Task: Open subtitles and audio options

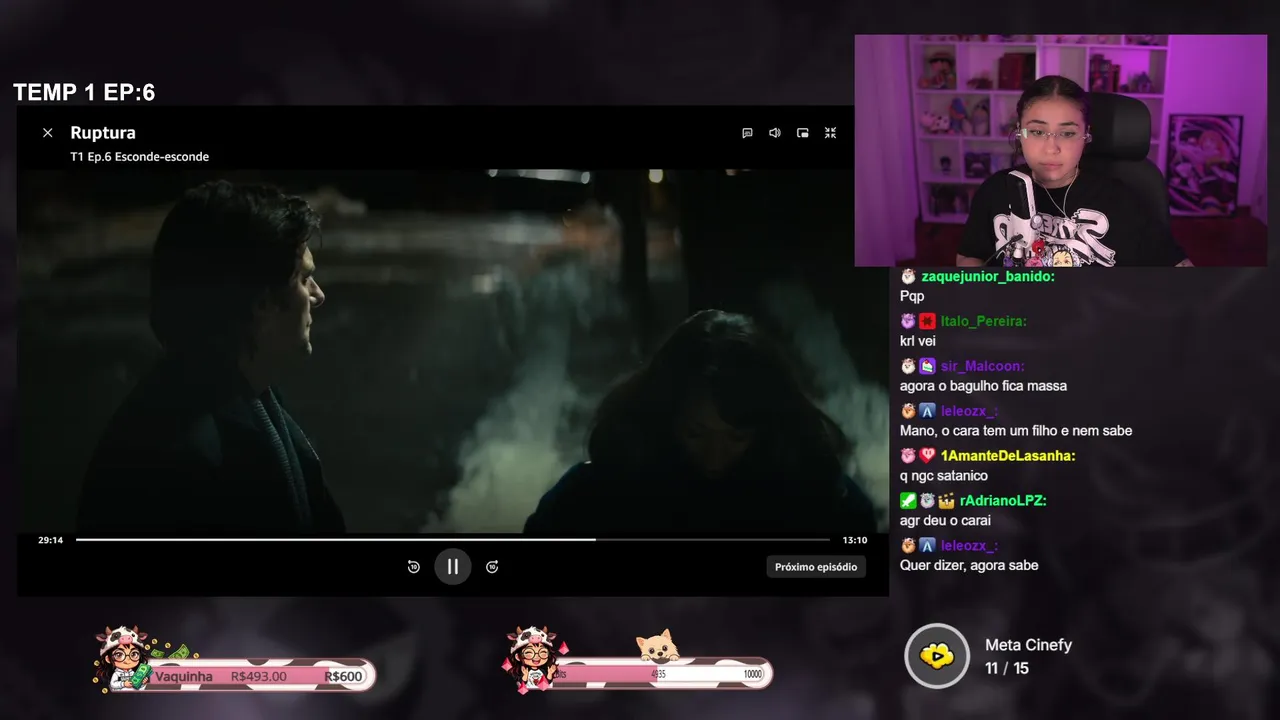Action: (x=747, y=132)
